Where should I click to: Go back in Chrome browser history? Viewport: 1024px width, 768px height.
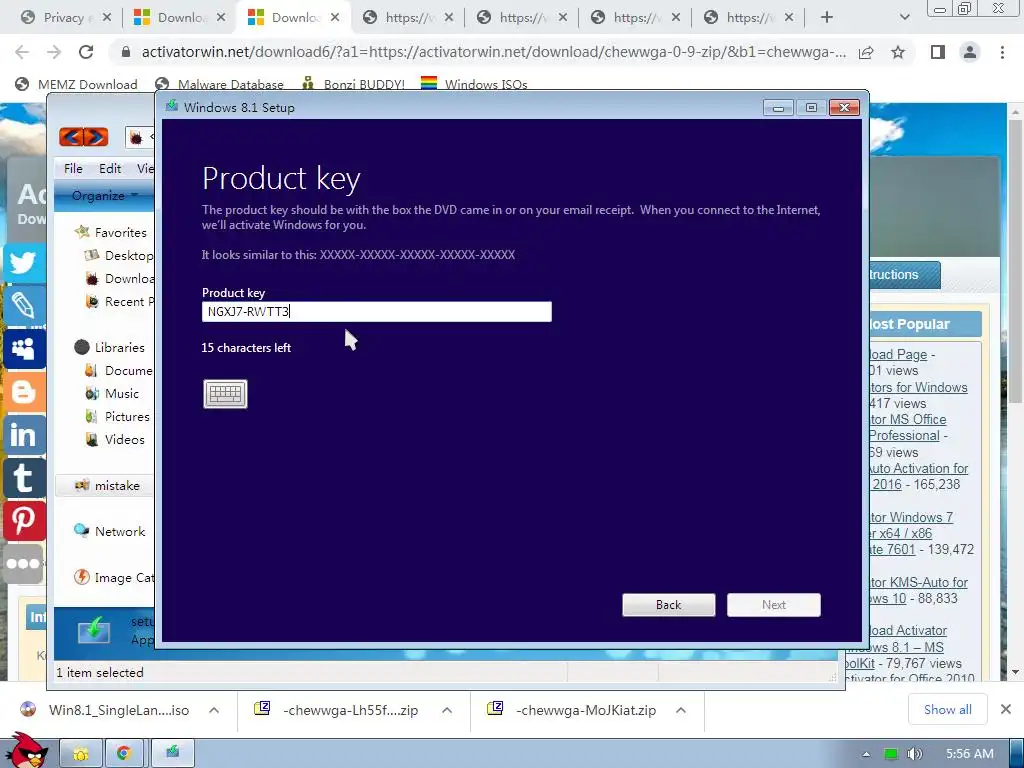pos(22,52)
